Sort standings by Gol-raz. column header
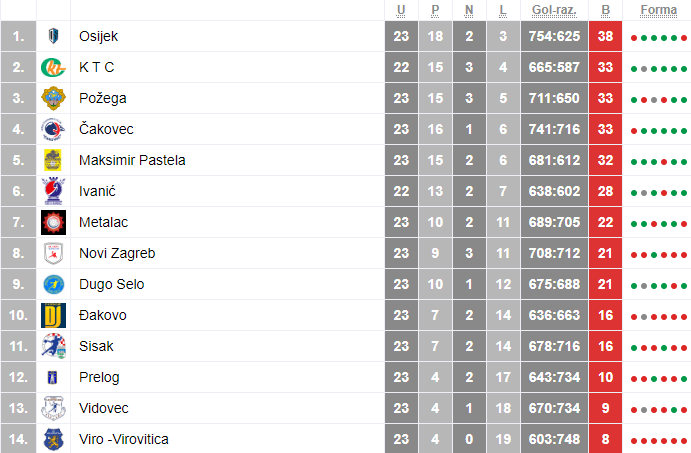 click(x=553, y=10)
